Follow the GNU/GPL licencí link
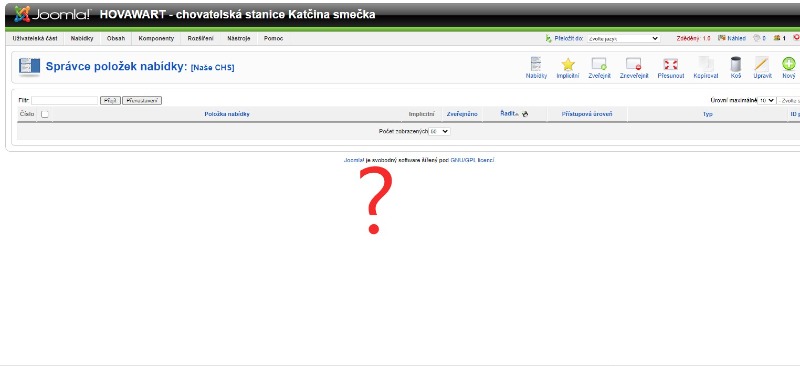Screen dimensions: 800x366 click(472, 160)
